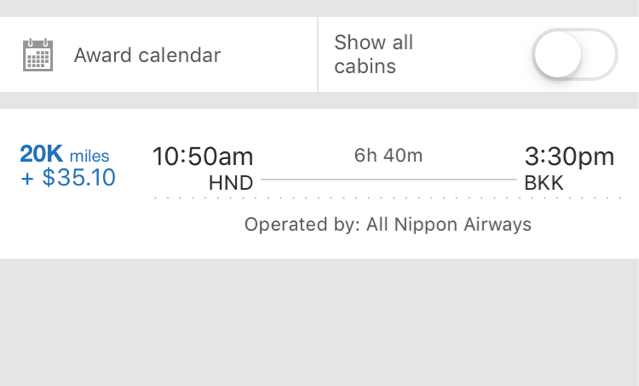
Task: Select the 3:30pm arrival time
Action: (x=569, y=156)
